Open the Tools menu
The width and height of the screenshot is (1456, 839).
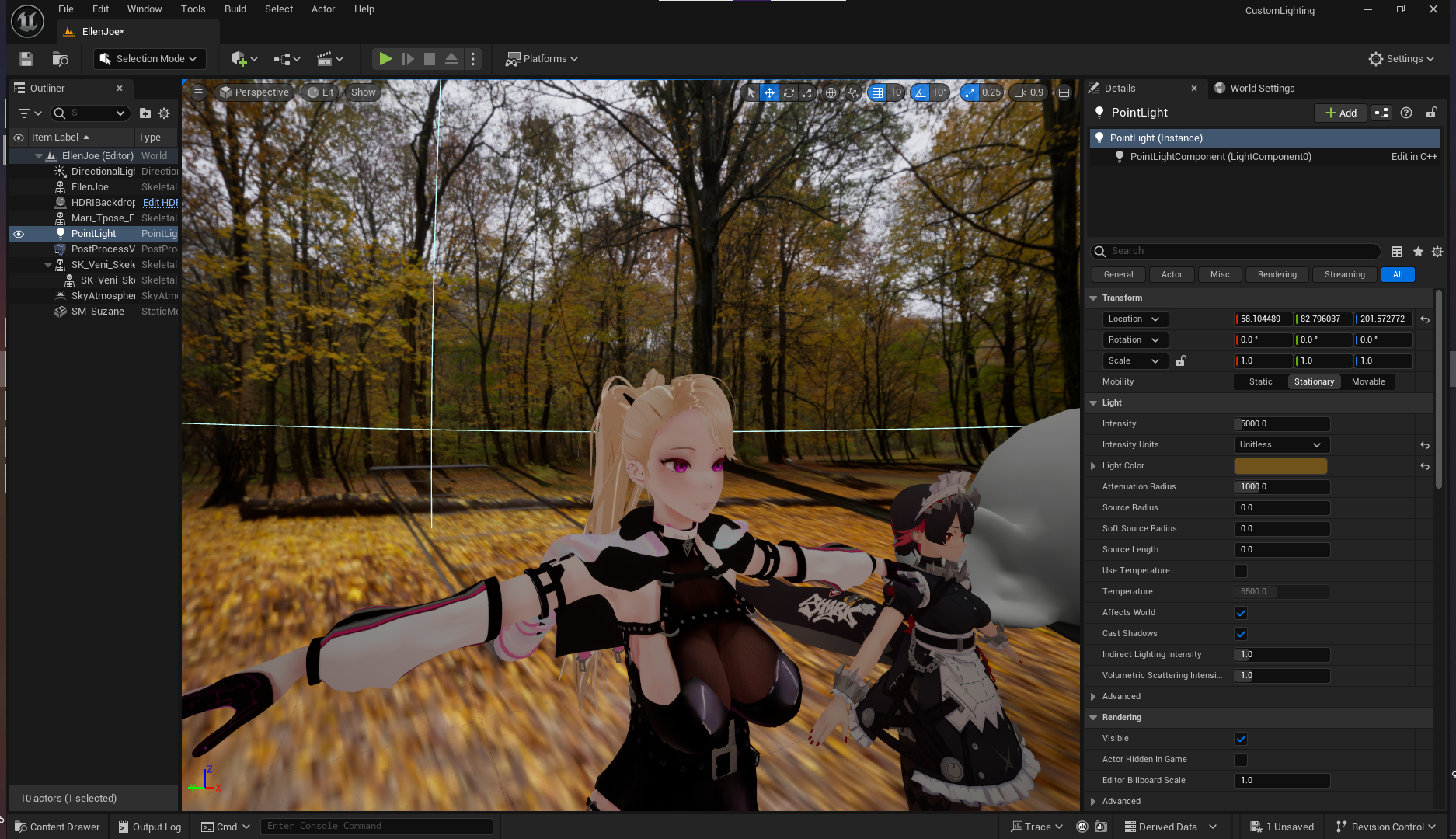193,9
